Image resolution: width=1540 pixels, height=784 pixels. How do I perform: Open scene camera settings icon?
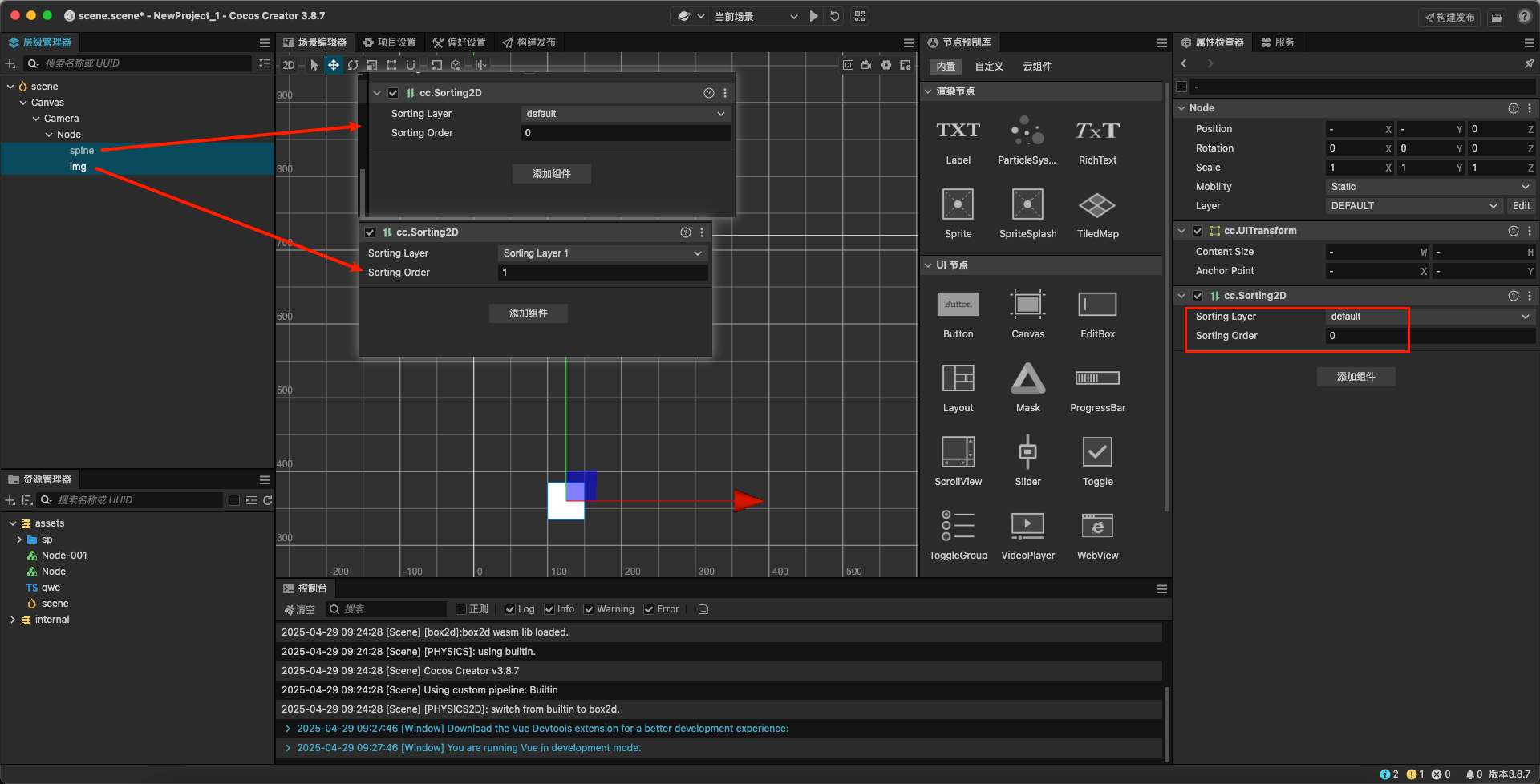(866, 65)
